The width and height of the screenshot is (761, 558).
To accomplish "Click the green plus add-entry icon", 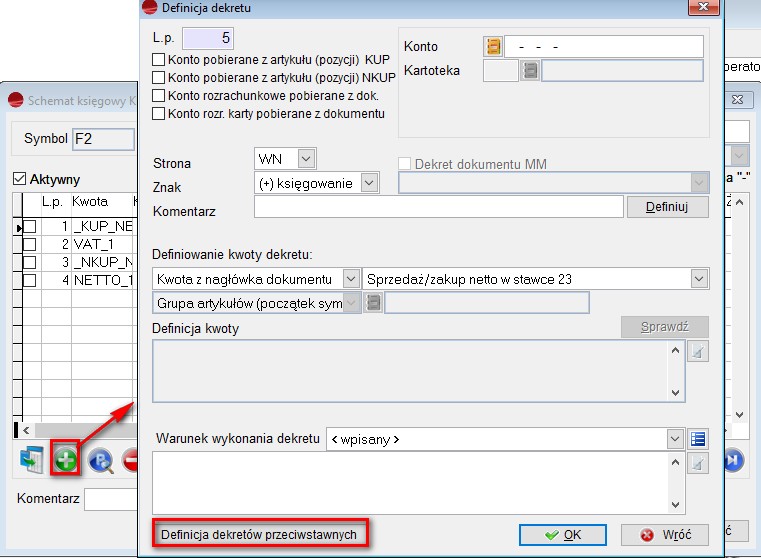I will tap(67, 459).
